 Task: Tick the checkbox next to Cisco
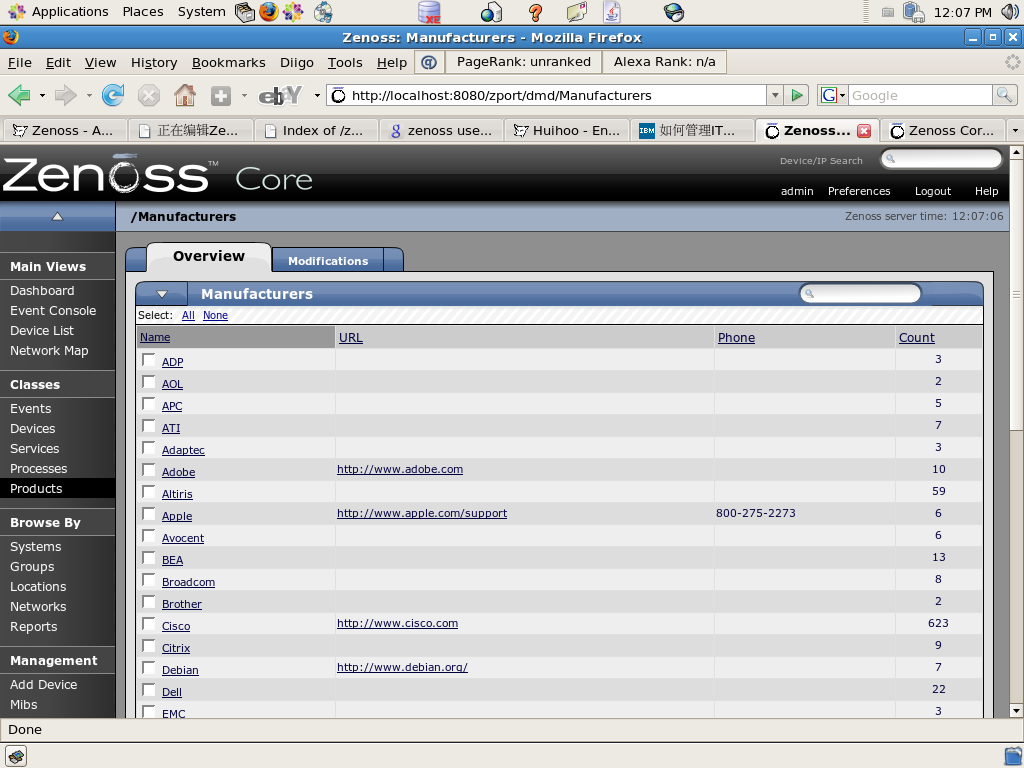149,624
